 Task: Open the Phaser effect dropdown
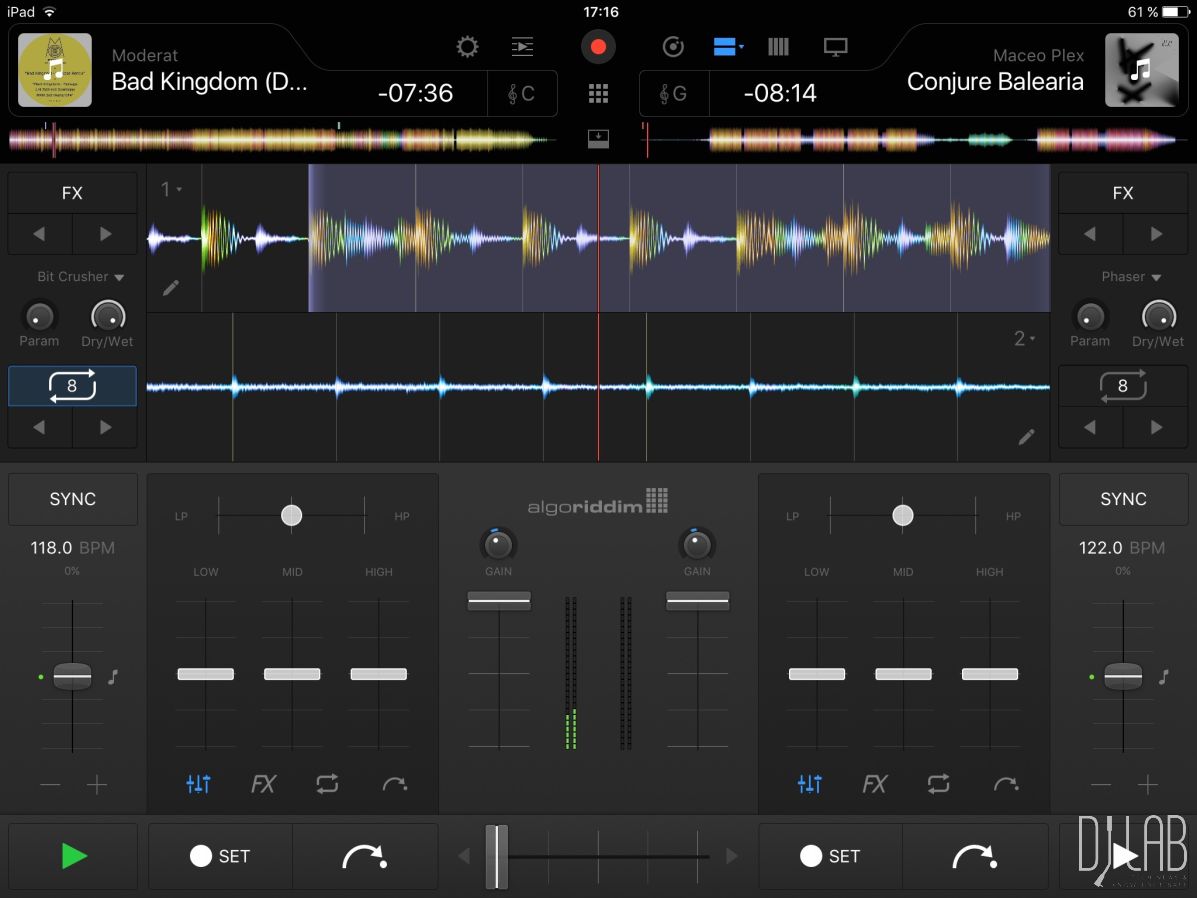(x=1130, y=277)
